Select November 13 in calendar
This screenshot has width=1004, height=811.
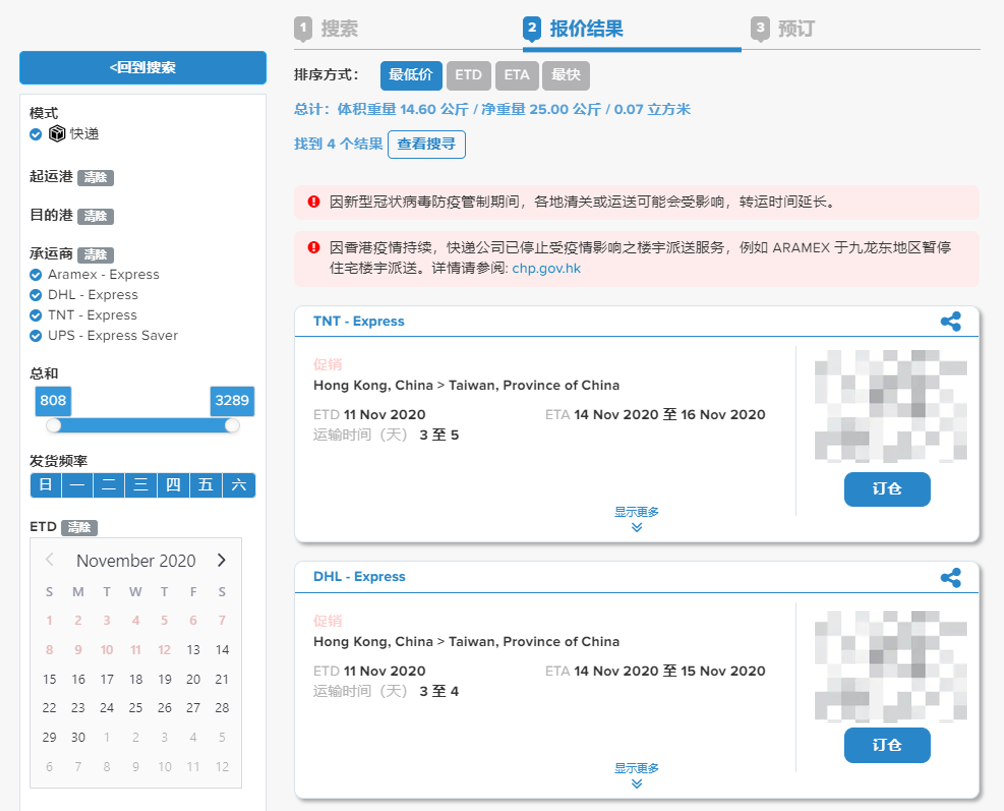point(193,650)
